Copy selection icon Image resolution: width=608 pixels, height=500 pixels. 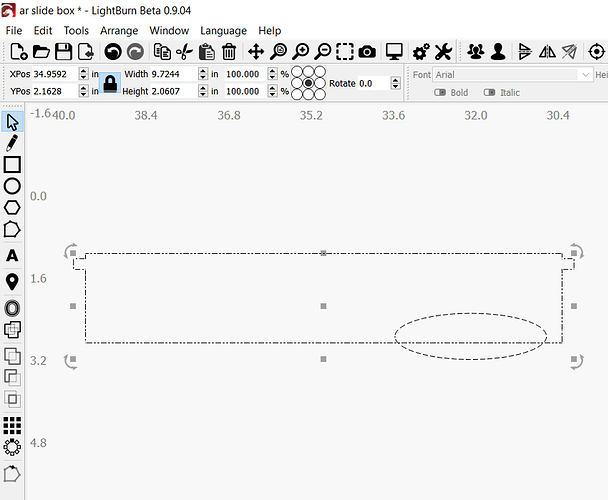click(162, 52)
